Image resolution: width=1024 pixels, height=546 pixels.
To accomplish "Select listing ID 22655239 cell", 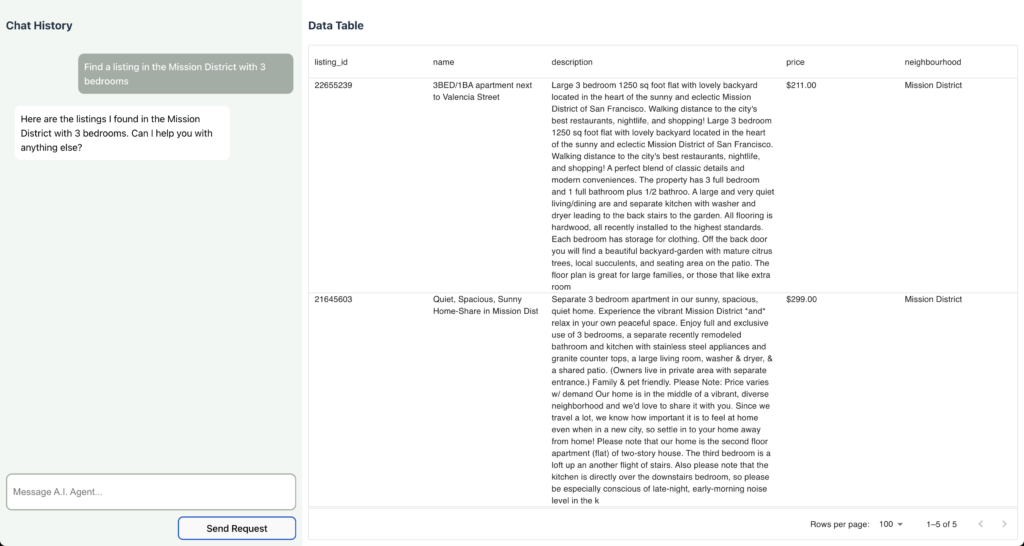I will point(333,86).
